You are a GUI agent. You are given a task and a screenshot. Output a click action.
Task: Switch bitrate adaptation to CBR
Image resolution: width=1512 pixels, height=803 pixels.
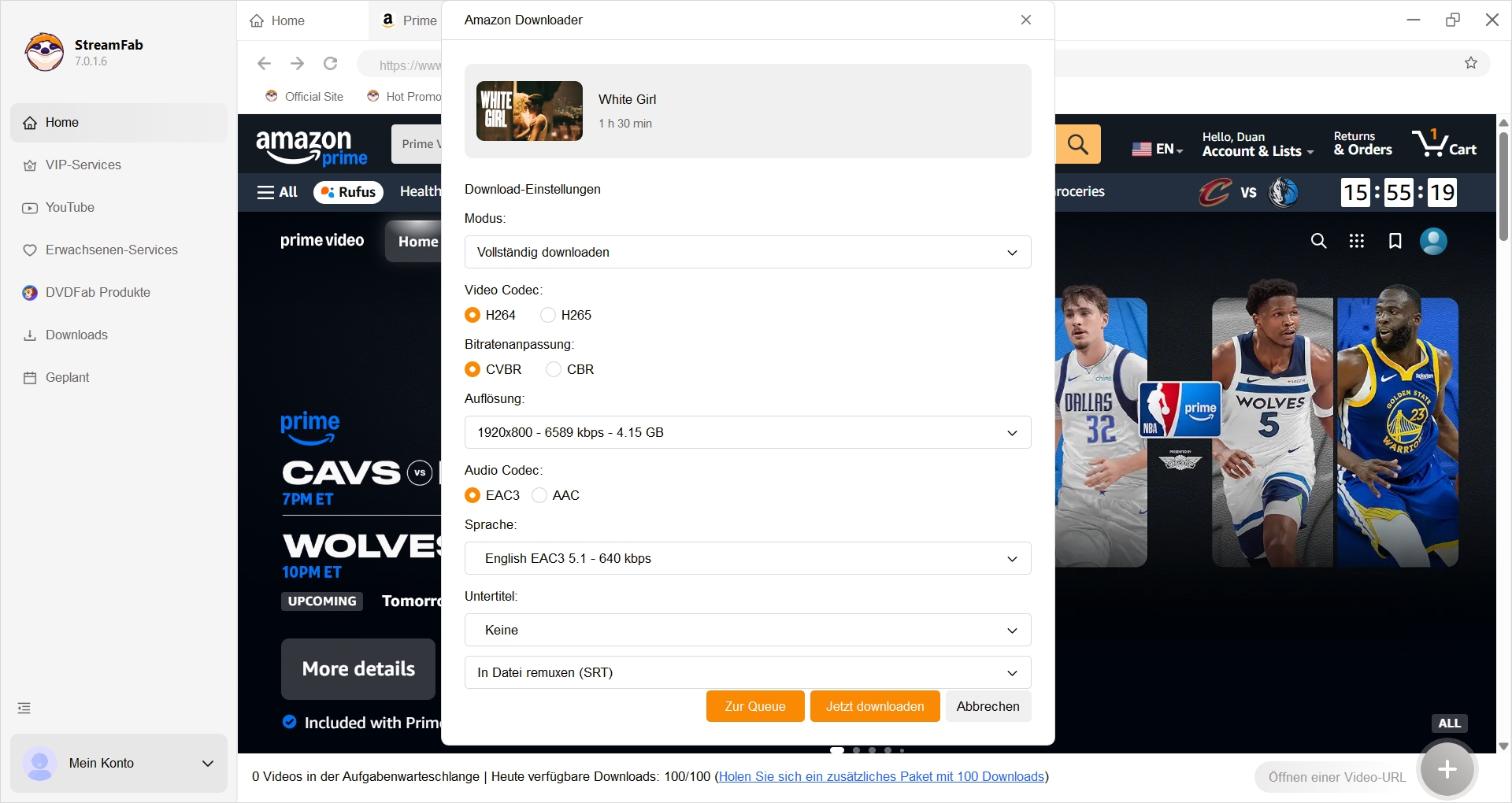point(554,369)
